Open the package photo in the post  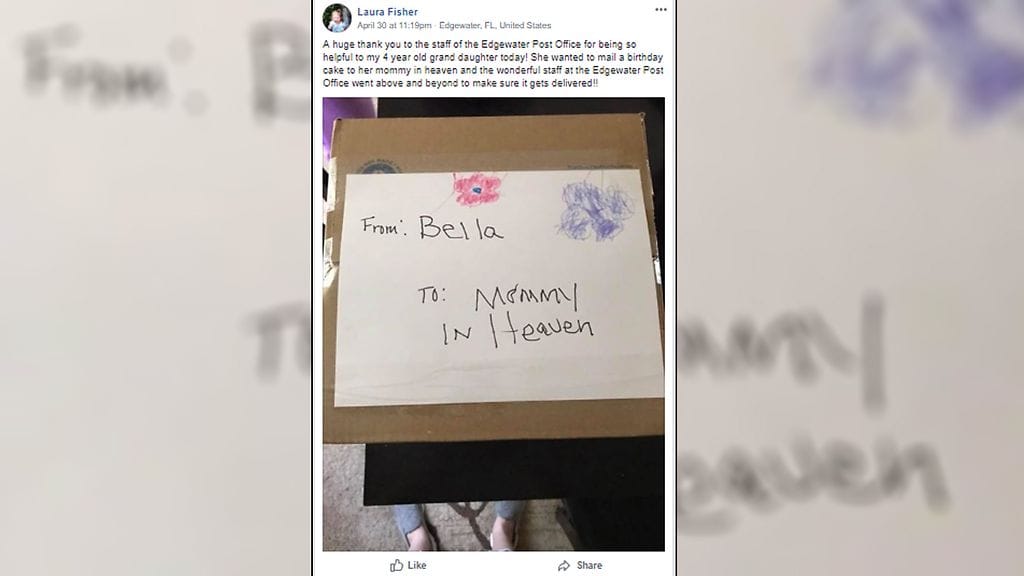494,325
